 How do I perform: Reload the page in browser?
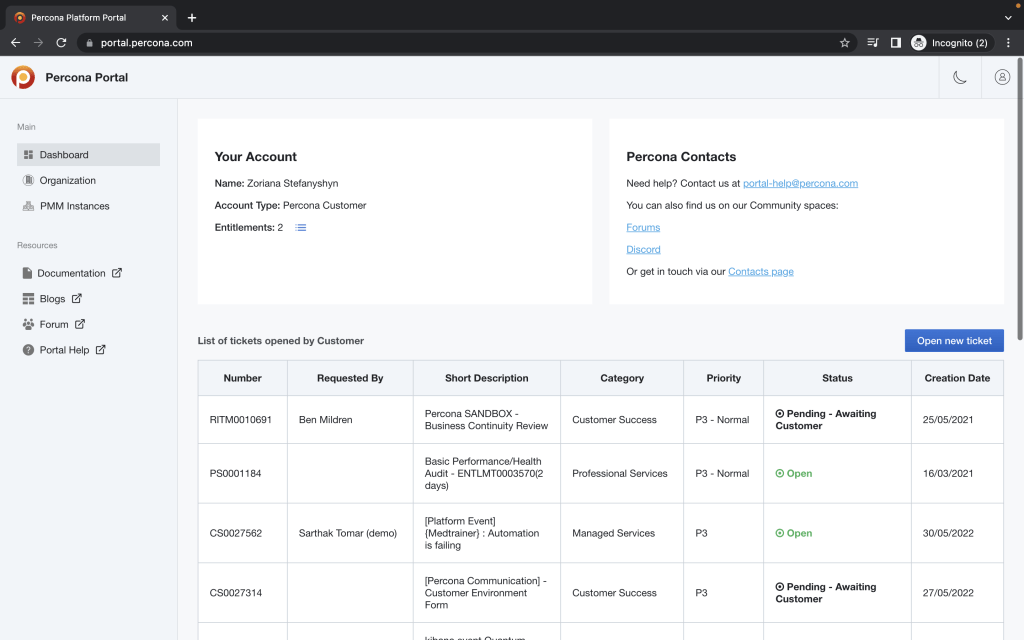61,42
